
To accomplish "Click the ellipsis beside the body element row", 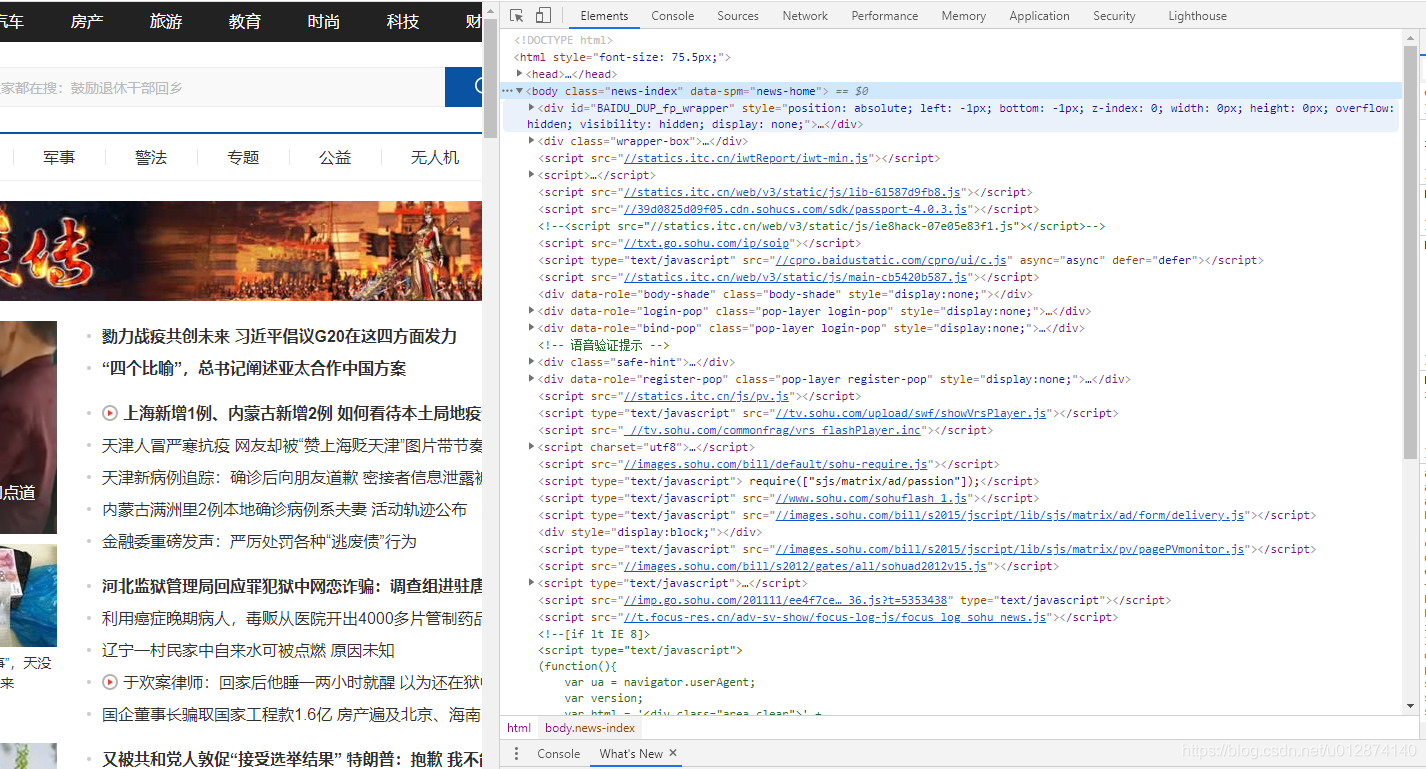I will 507,91.
